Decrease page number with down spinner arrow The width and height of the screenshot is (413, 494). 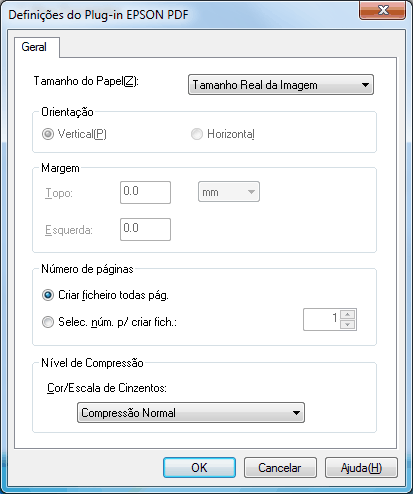coord(348,324)
